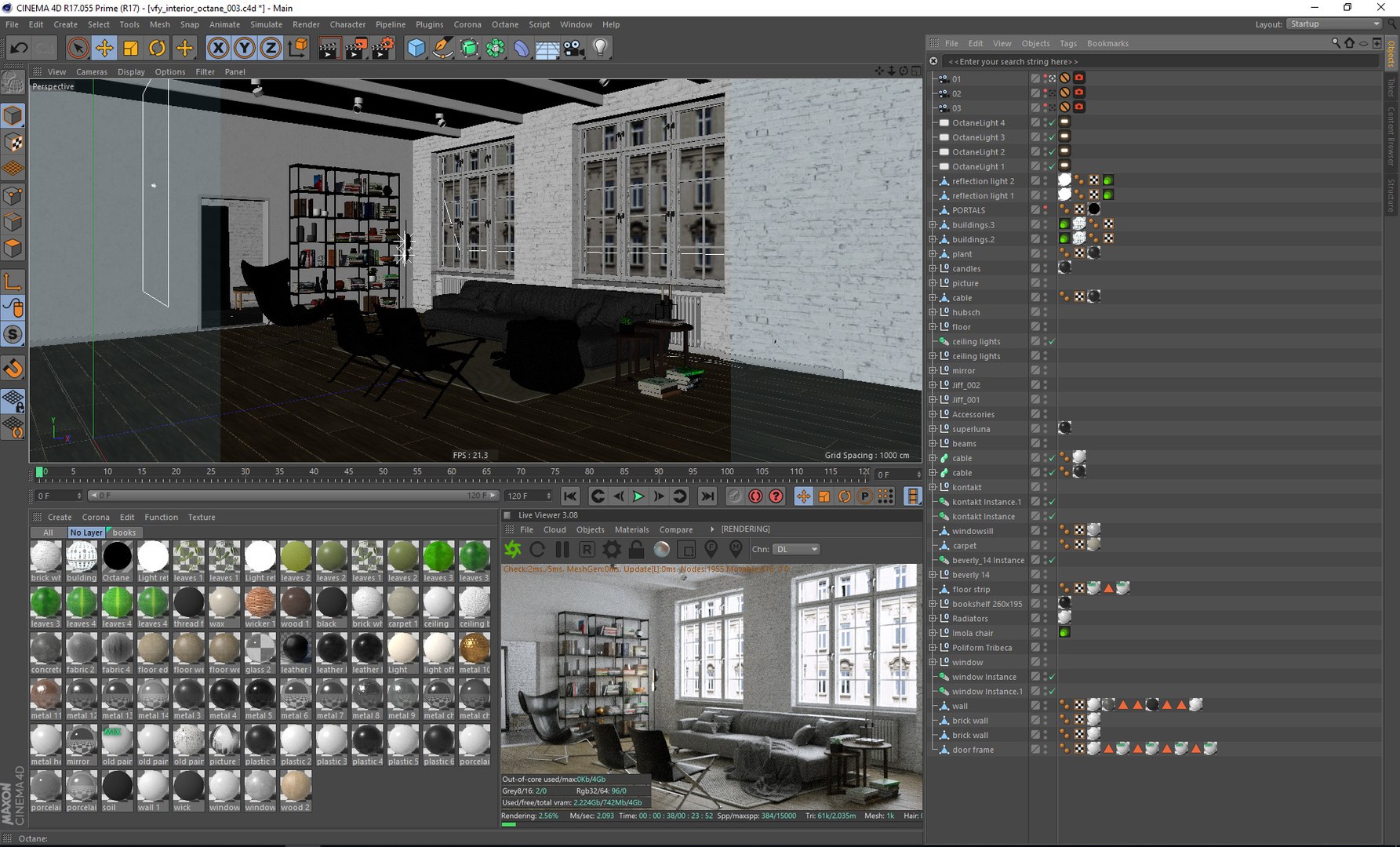1400x847 pixels.
Task: Expand the candles group
Action: coord(933,269)
